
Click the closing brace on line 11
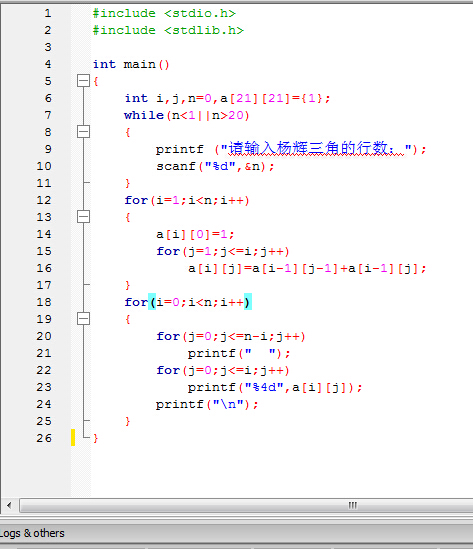(127, 183)
